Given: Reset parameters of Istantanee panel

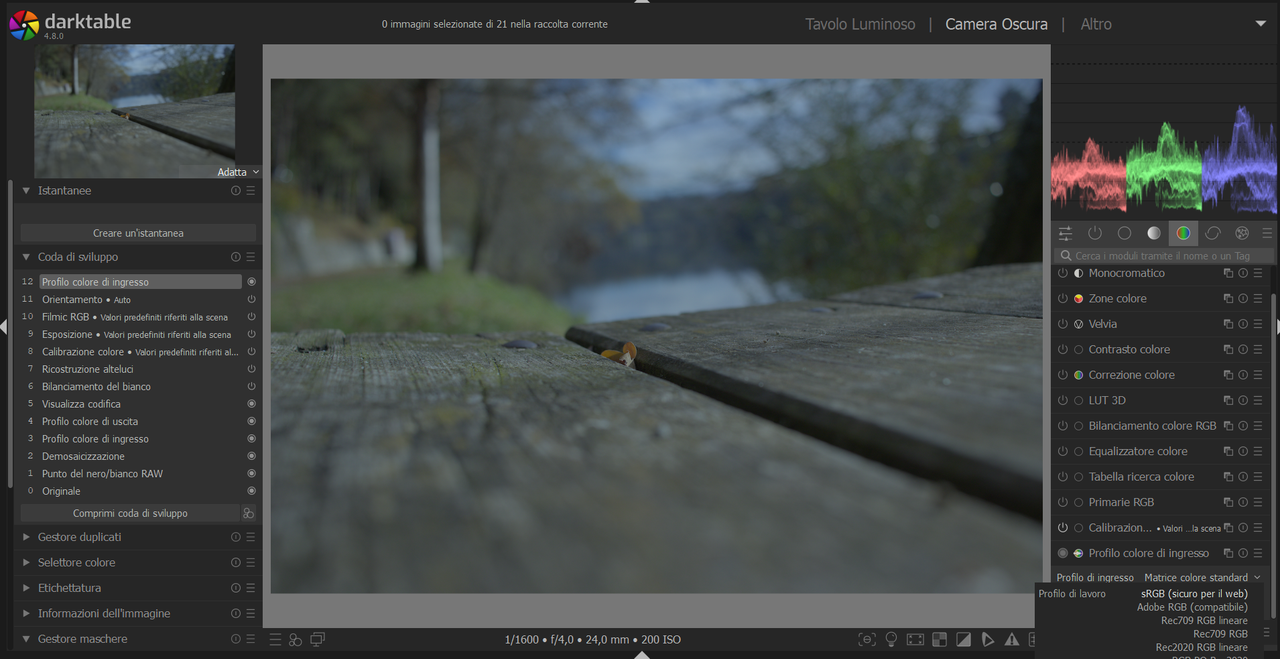Looking at the screenshot, I should click(x=236, y=190).
